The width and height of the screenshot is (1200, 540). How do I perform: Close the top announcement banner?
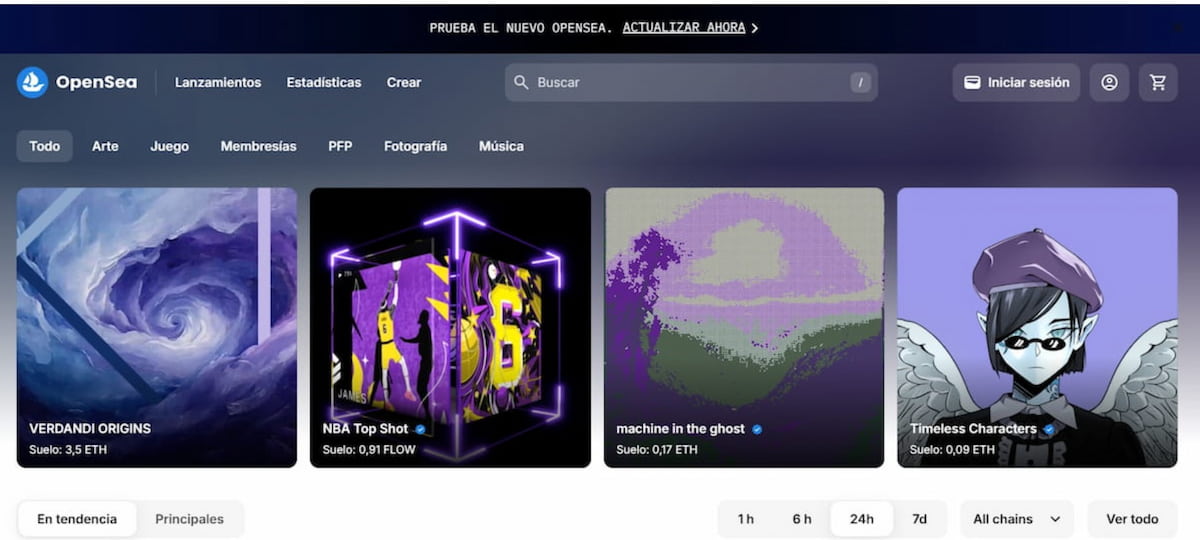point(1176,28)
